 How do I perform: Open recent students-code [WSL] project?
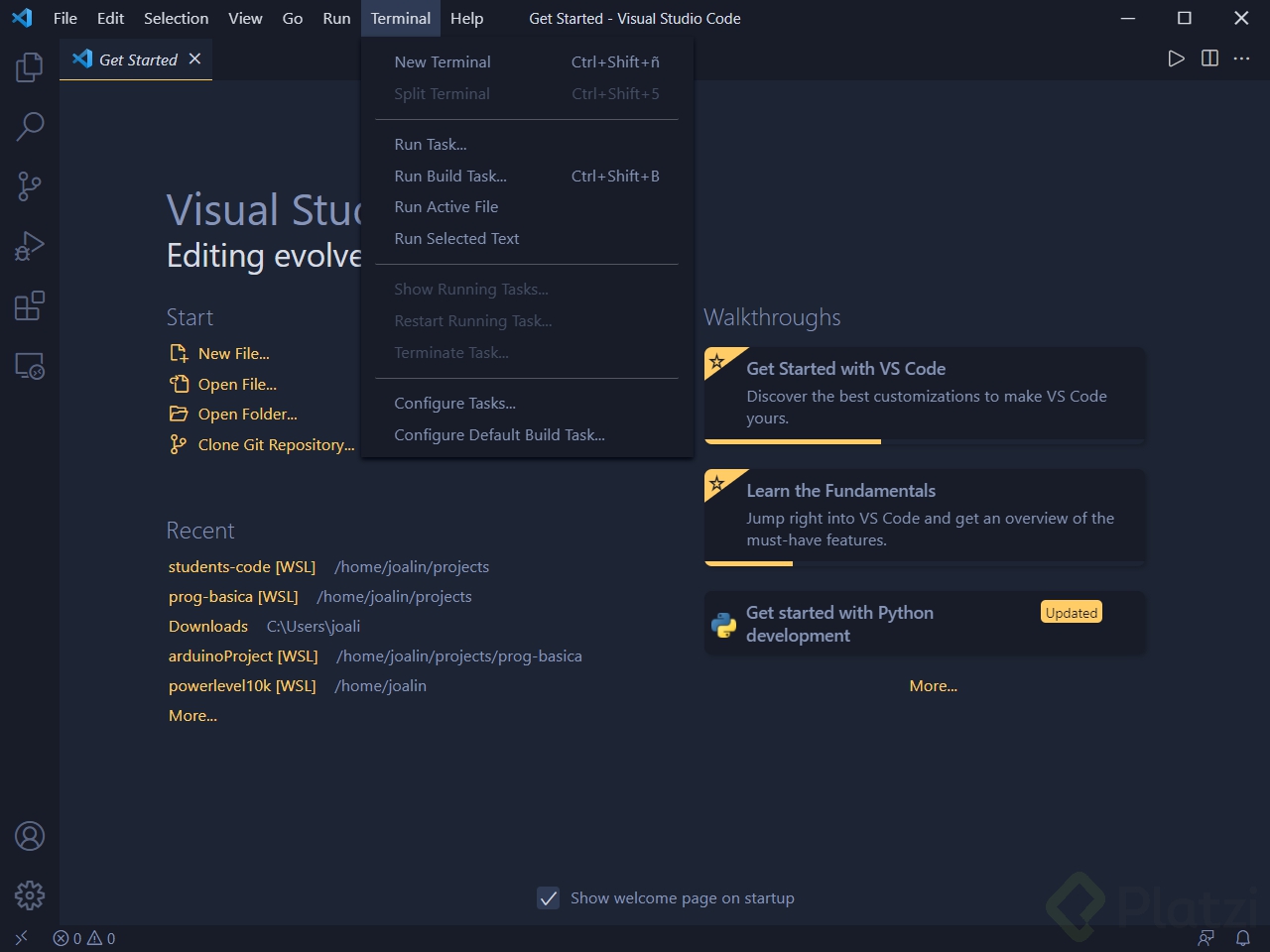242,566
